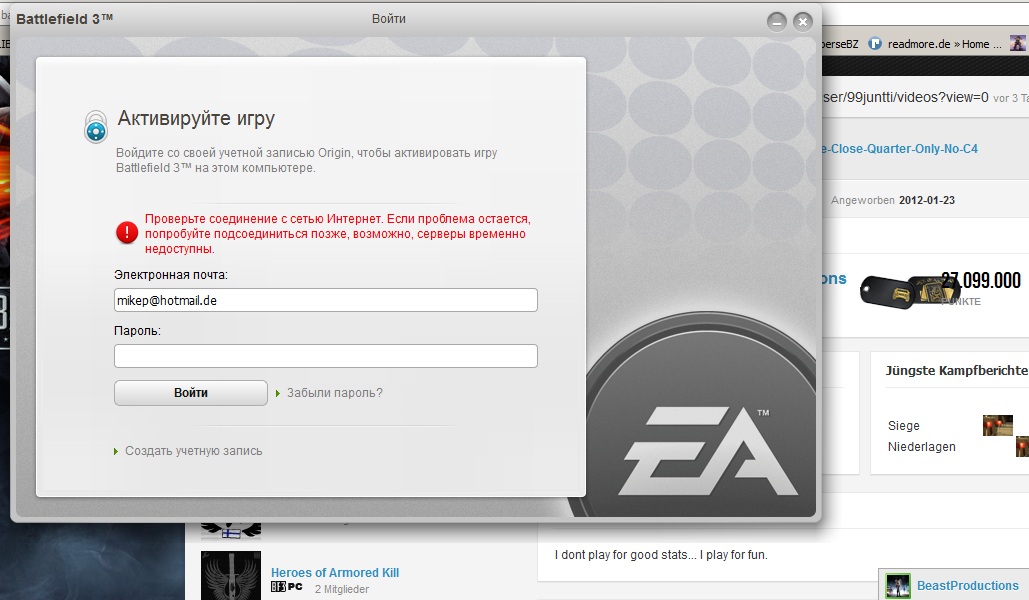Click the BF3 PC badge icon
Screen dimensions: 1029x600
(287, 587)
